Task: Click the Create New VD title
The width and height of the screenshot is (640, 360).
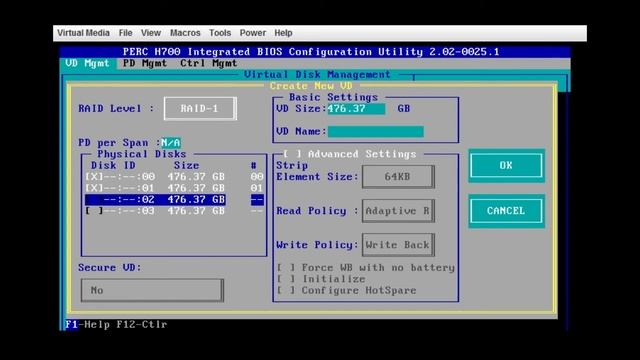Action: tap(311, 86)
